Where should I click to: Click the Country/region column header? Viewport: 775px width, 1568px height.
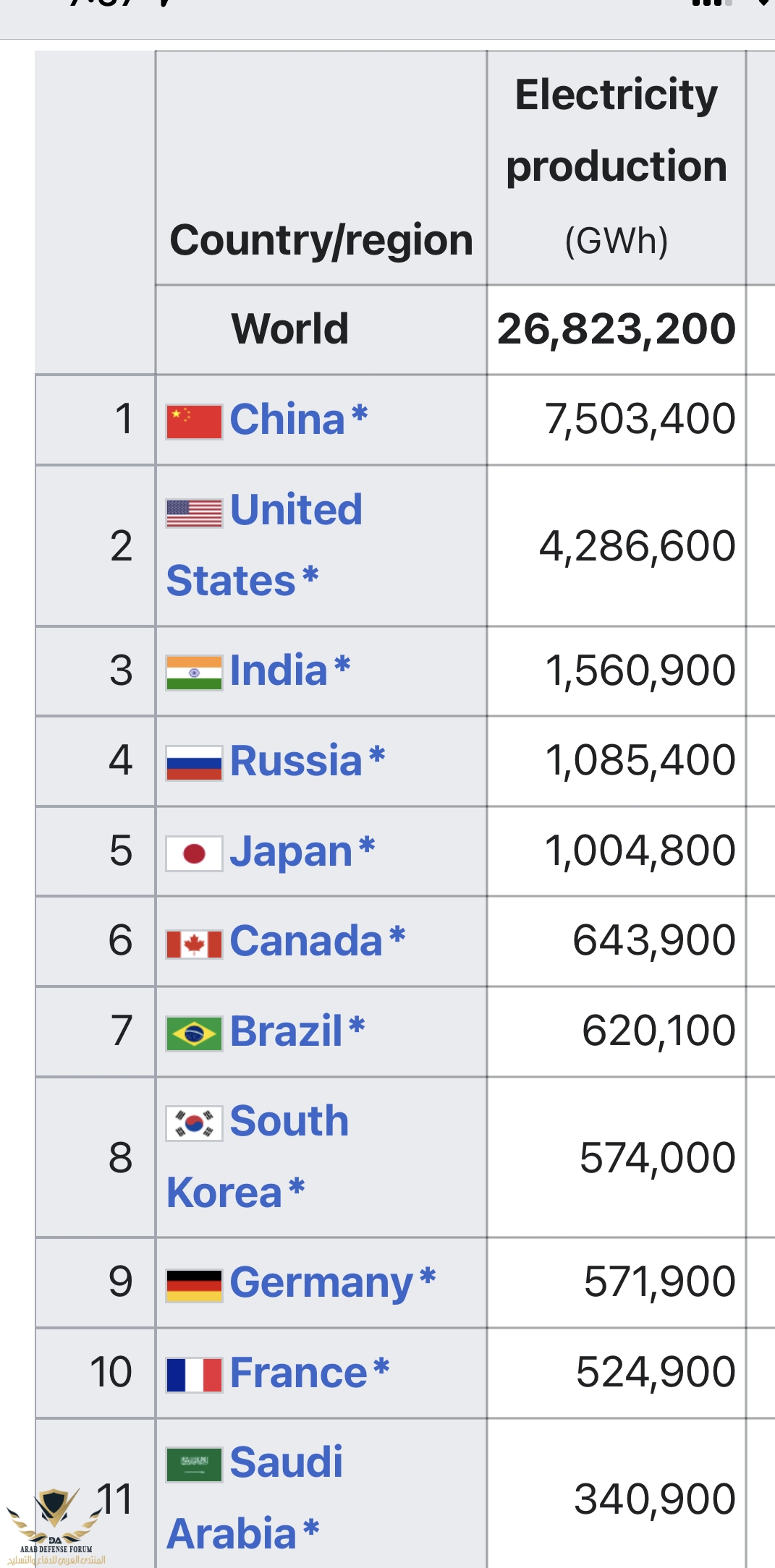321,240
